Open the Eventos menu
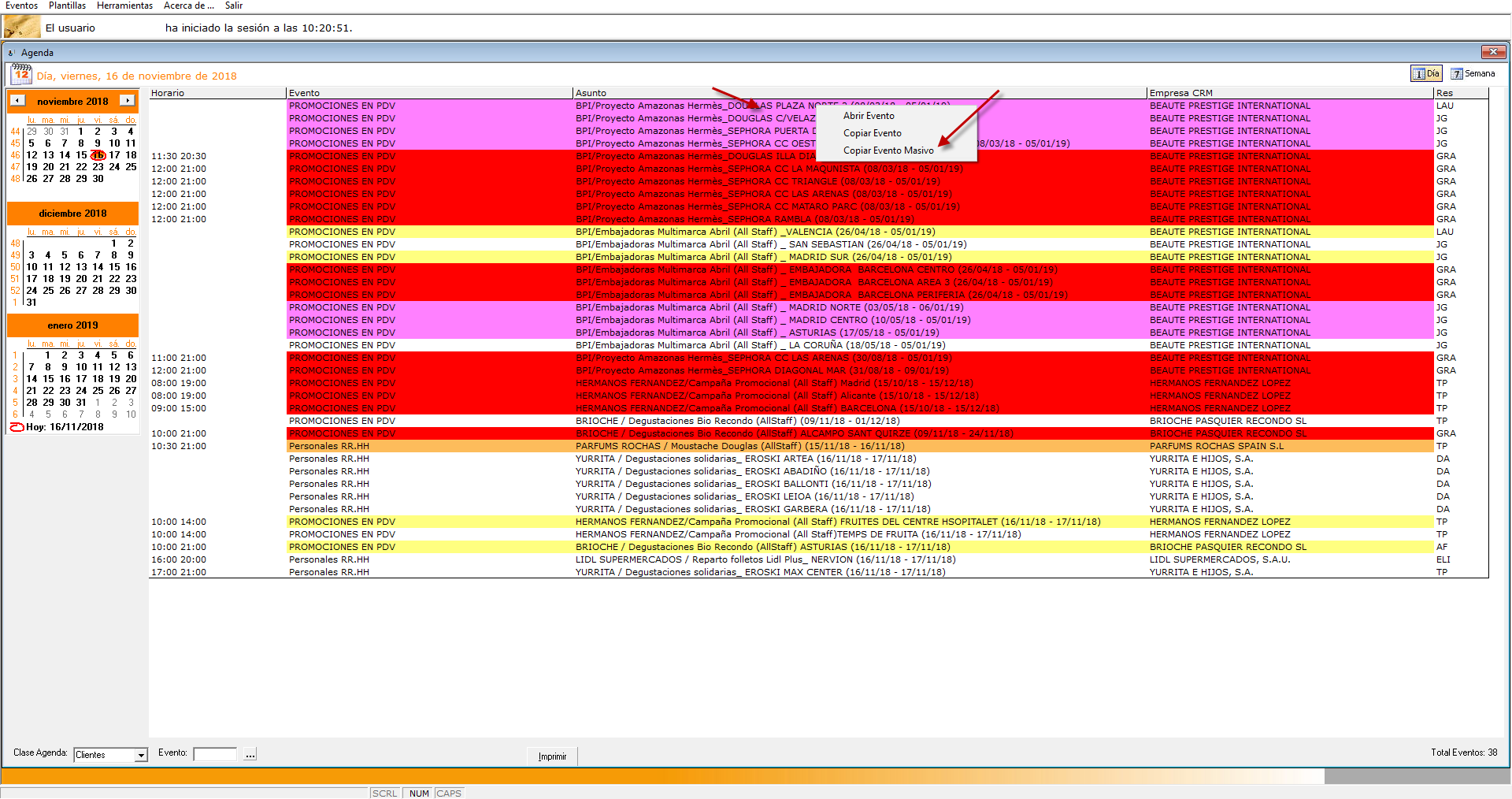 pyautogui.click(x=21, y=6)
